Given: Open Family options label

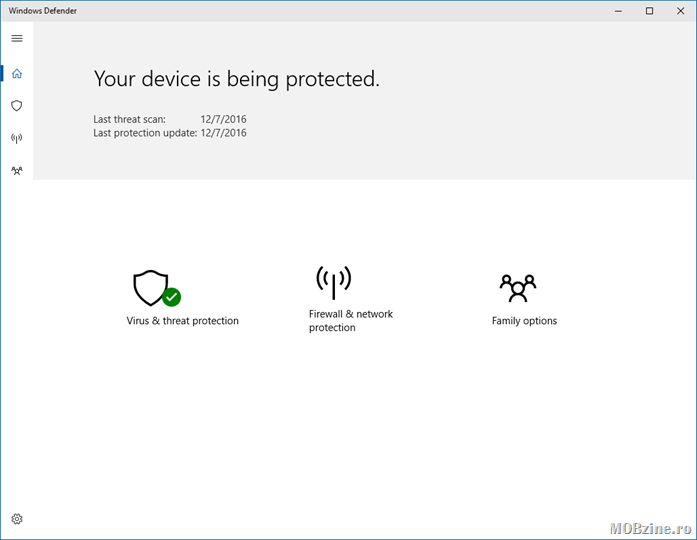Looking at the screenshot, I should [524, 321].
